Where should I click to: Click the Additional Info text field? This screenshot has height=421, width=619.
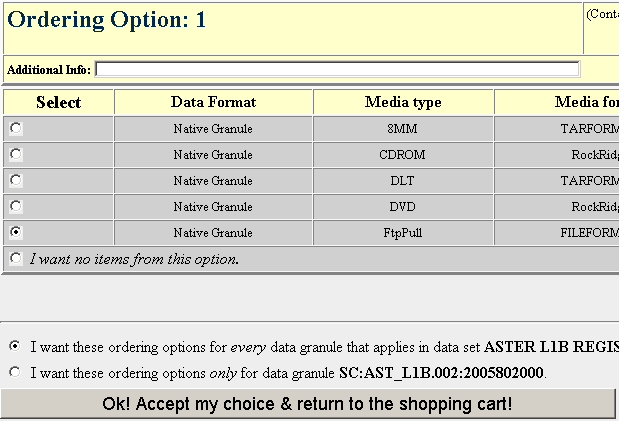337,69
